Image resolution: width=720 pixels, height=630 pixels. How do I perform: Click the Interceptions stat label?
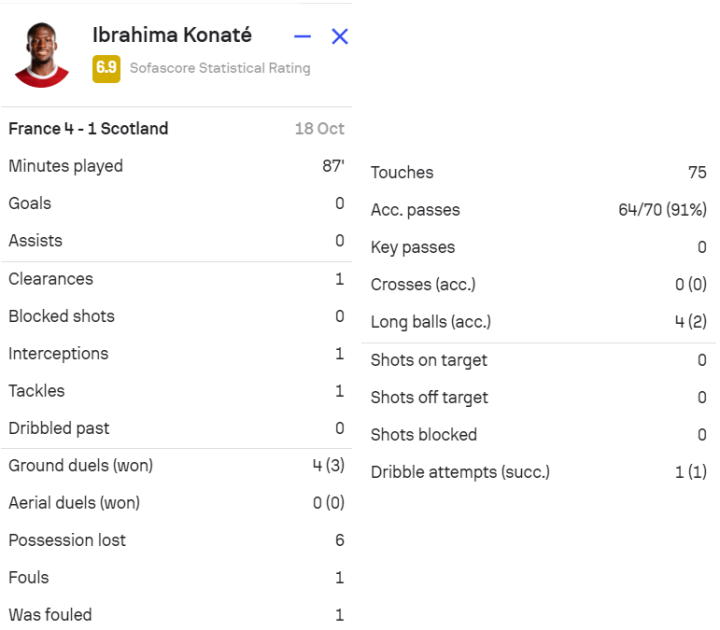[x=58, y=354]
